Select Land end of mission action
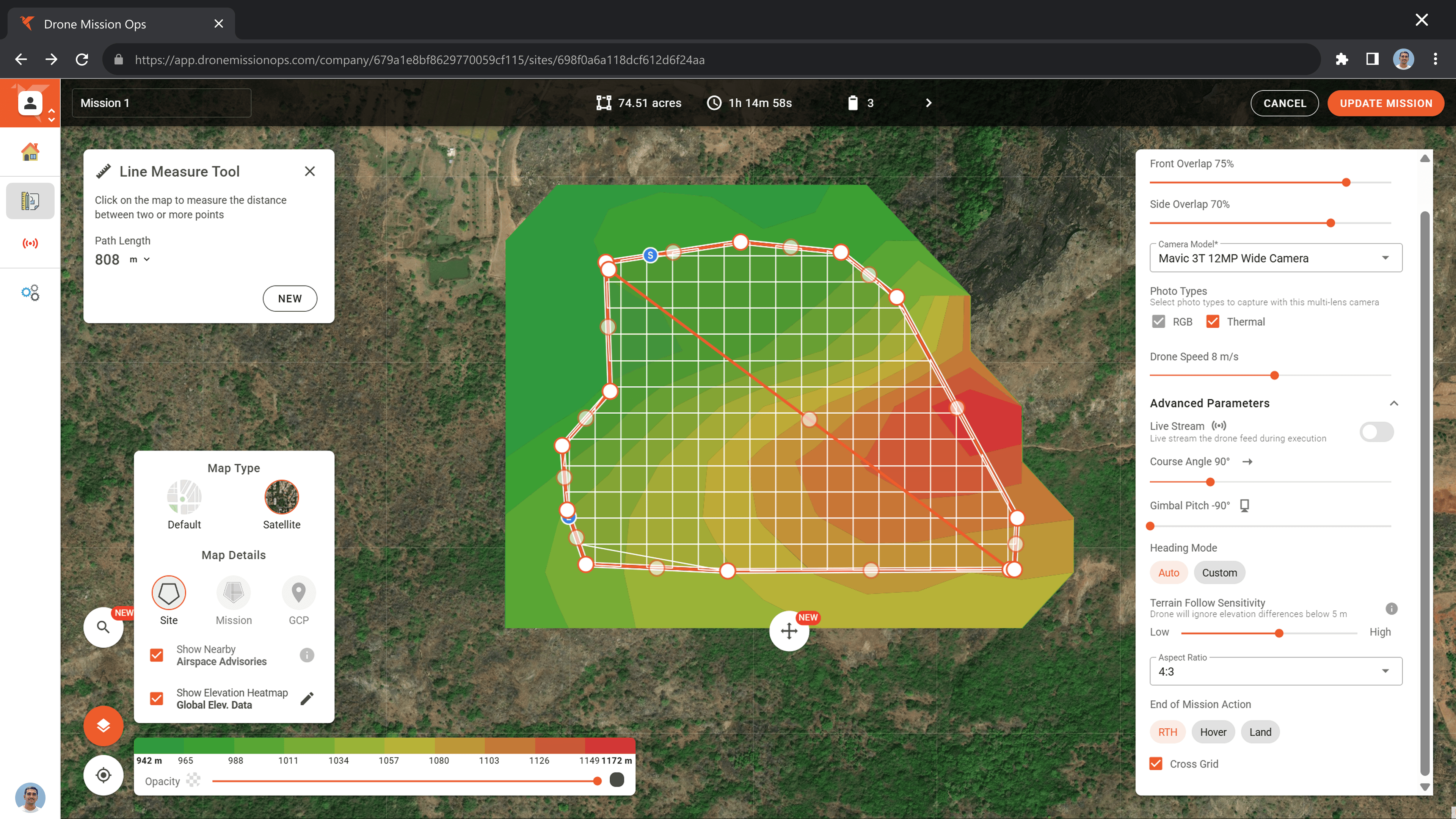The height and width of the screenshot is (819, 1456). (1260, 732)
